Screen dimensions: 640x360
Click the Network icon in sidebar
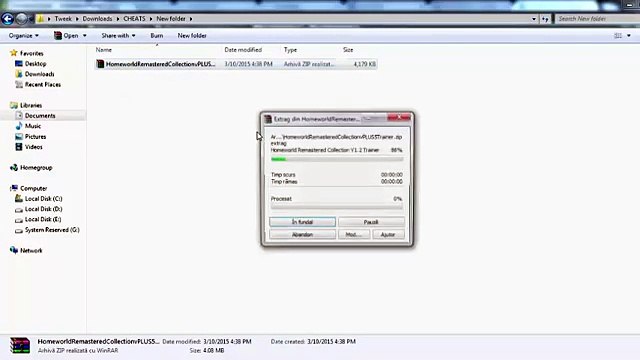[x=14, y=250]
